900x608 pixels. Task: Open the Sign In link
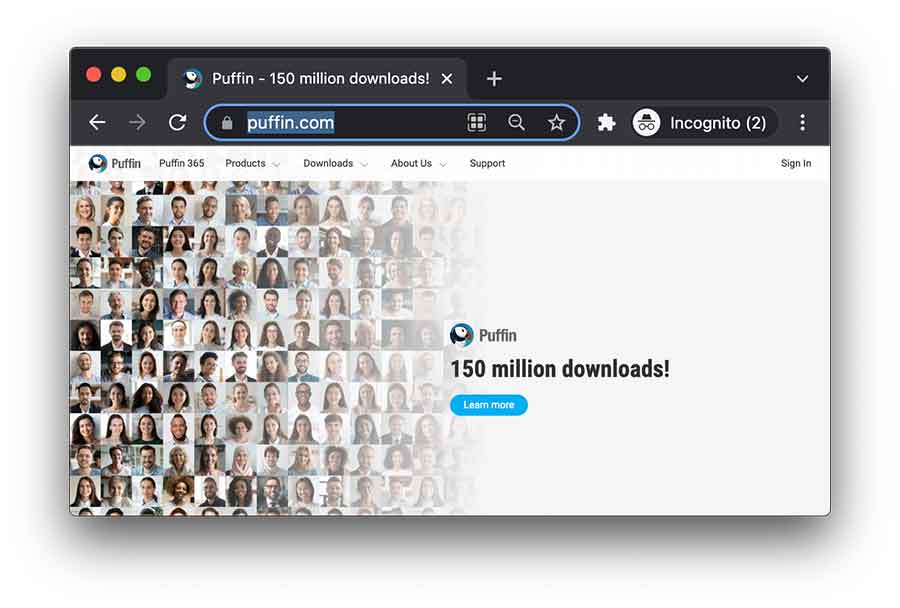[795, 162]
